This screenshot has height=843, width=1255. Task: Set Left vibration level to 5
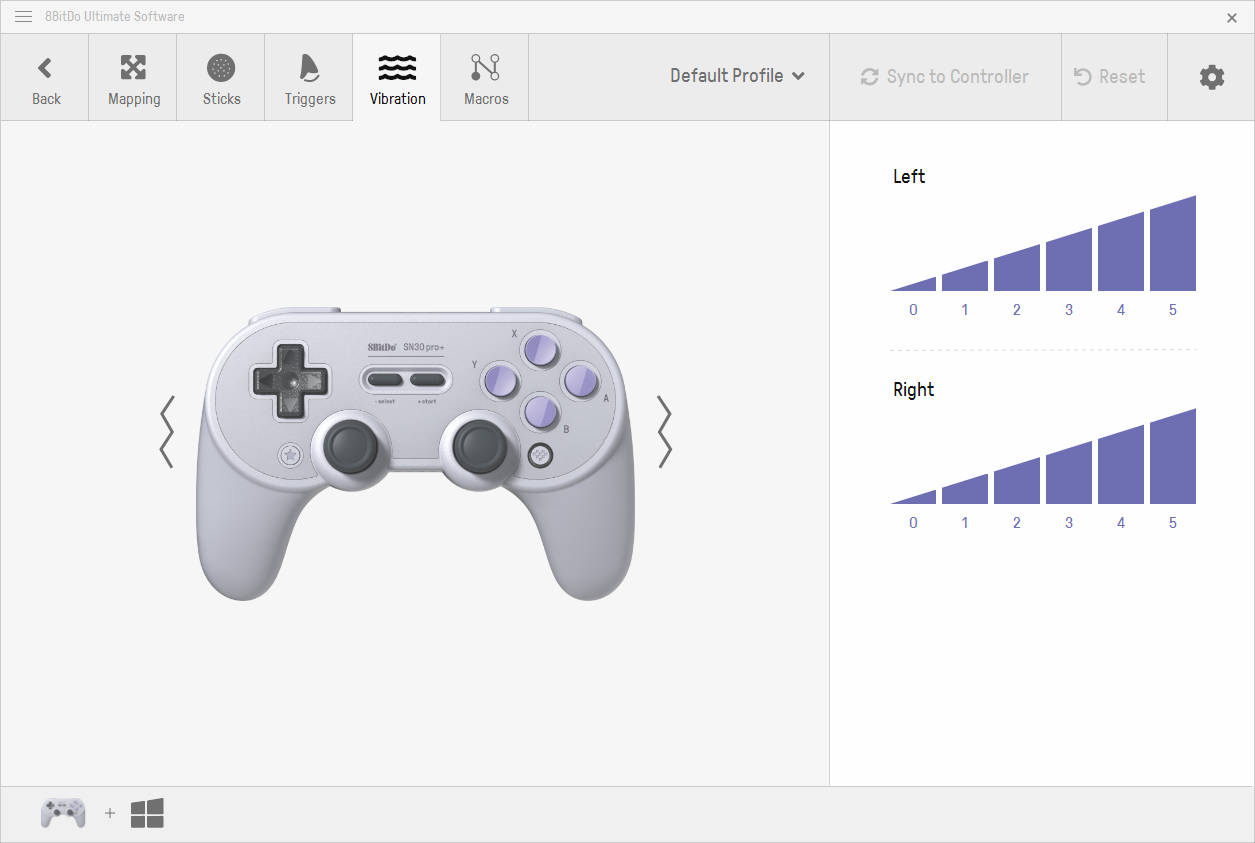tap(1173, 244)
